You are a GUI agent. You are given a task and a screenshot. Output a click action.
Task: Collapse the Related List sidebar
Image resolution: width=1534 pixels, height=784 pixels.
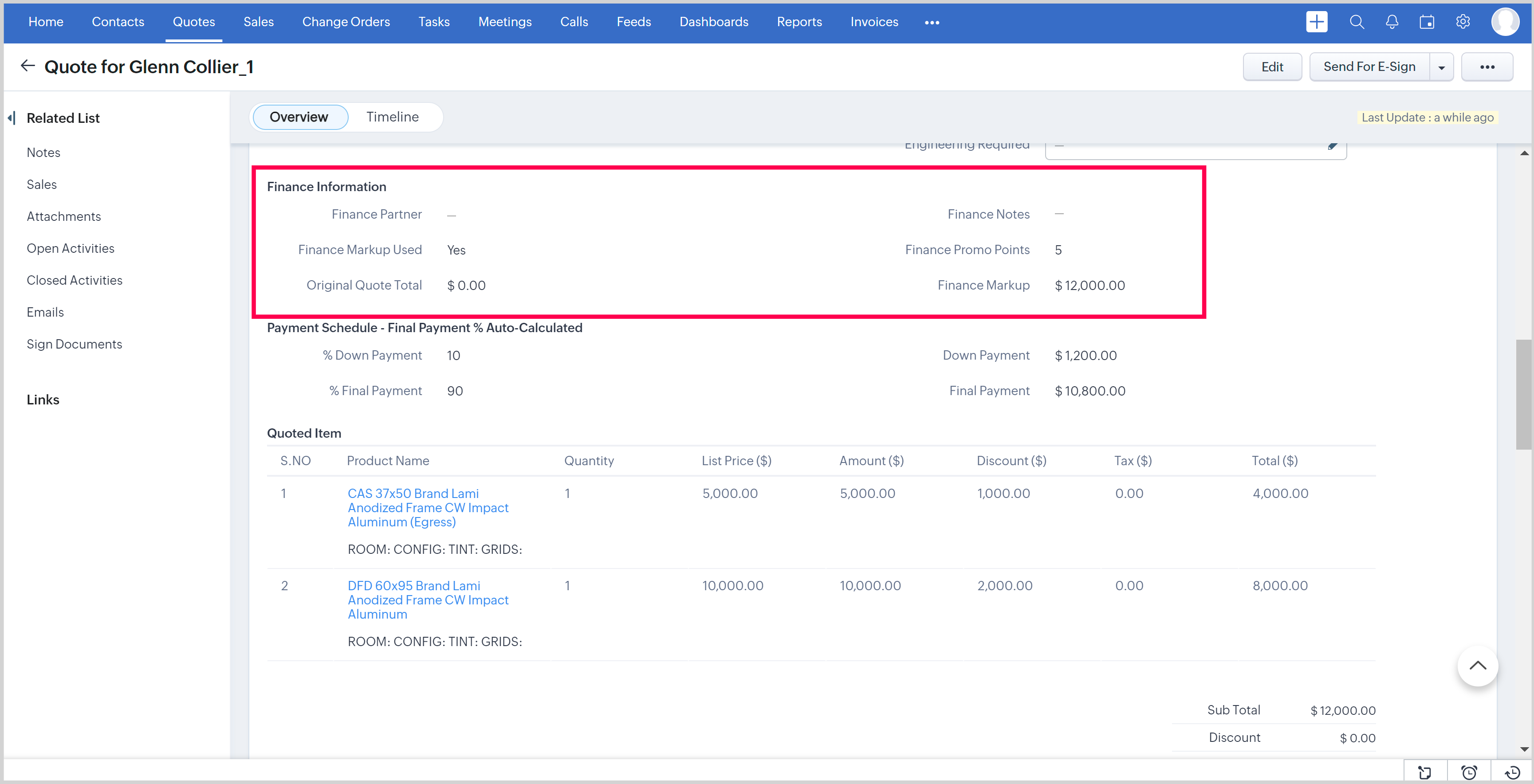[12, 118]
